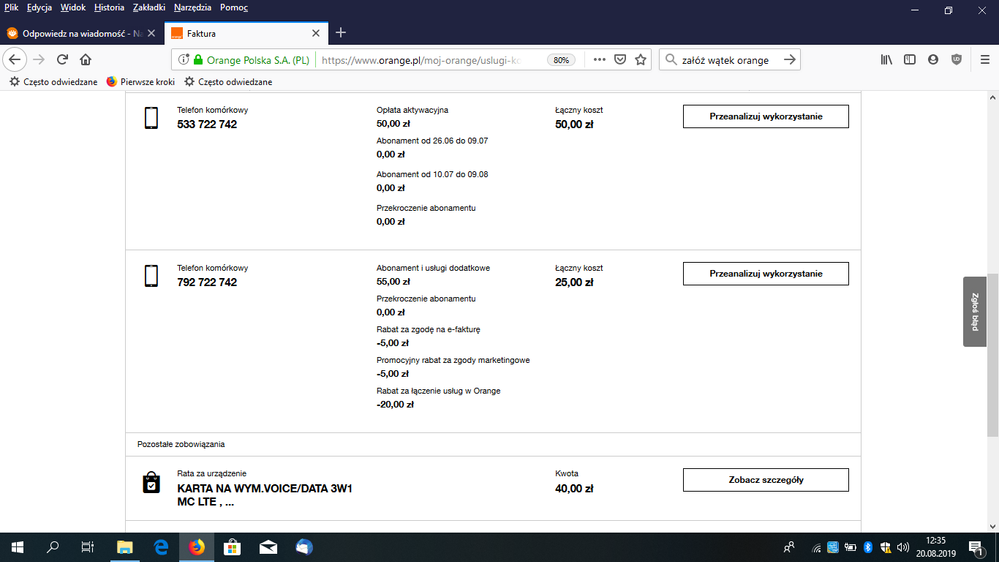Open the Widok menu
The height and width of the screenshot is (562, 999).
click(x=73, y=8)
